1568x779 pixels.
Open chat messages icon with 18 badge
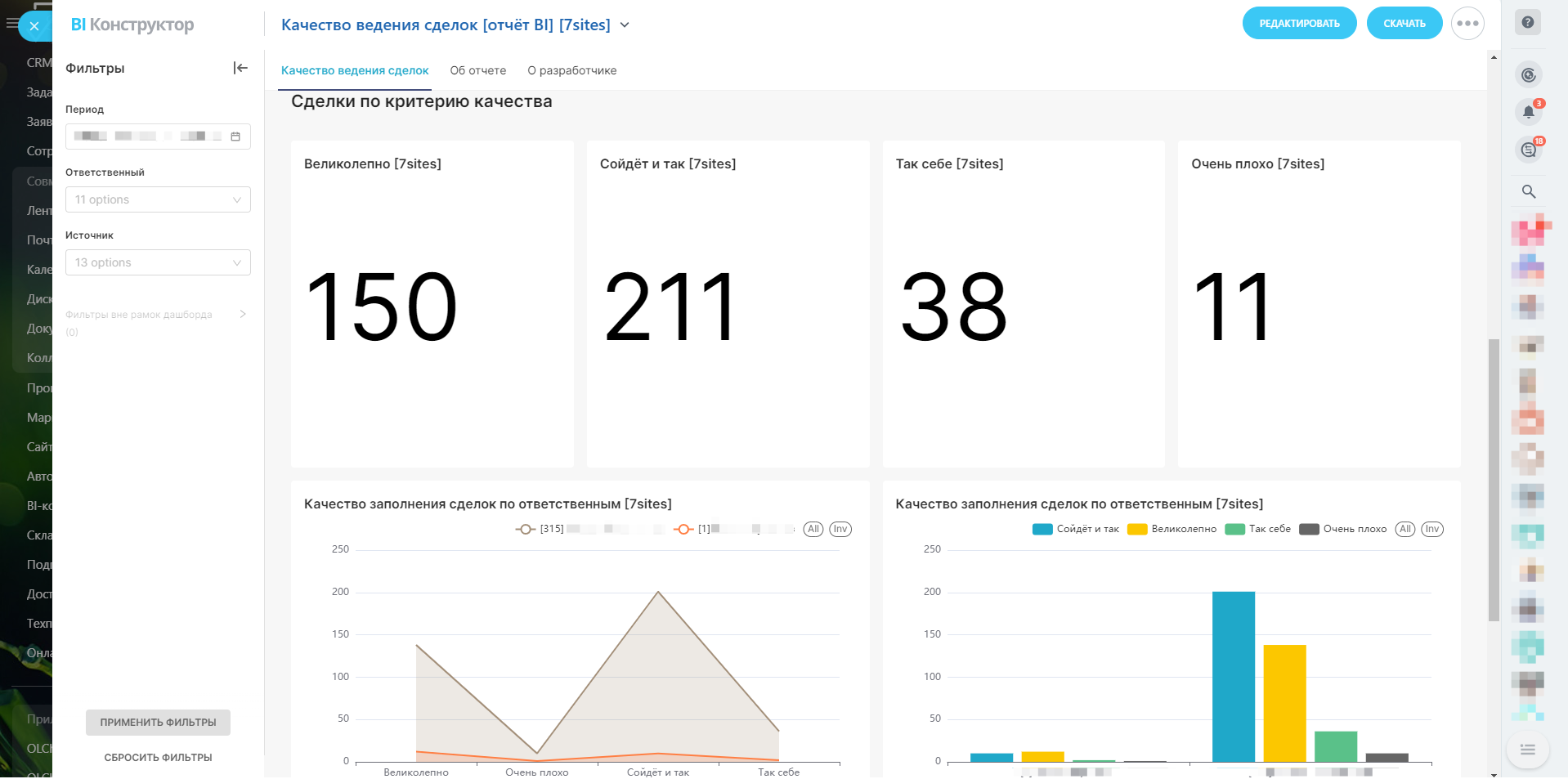pos(1528,150)
